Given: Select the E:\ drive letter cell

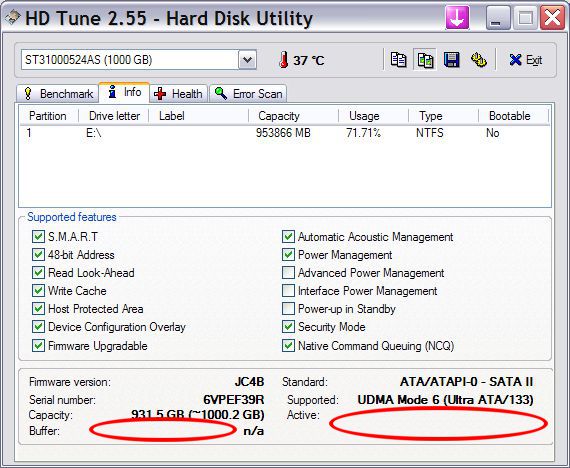Looking at the screenshot, I should pyautogui.click(x=94, y=133).
